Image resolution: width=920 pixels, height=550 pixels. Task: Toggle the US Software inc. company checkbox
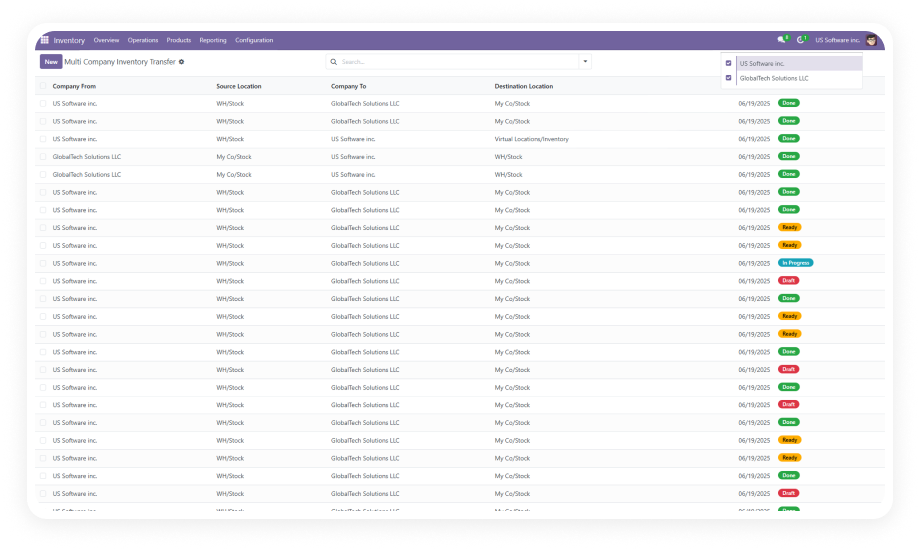(729, 63)
